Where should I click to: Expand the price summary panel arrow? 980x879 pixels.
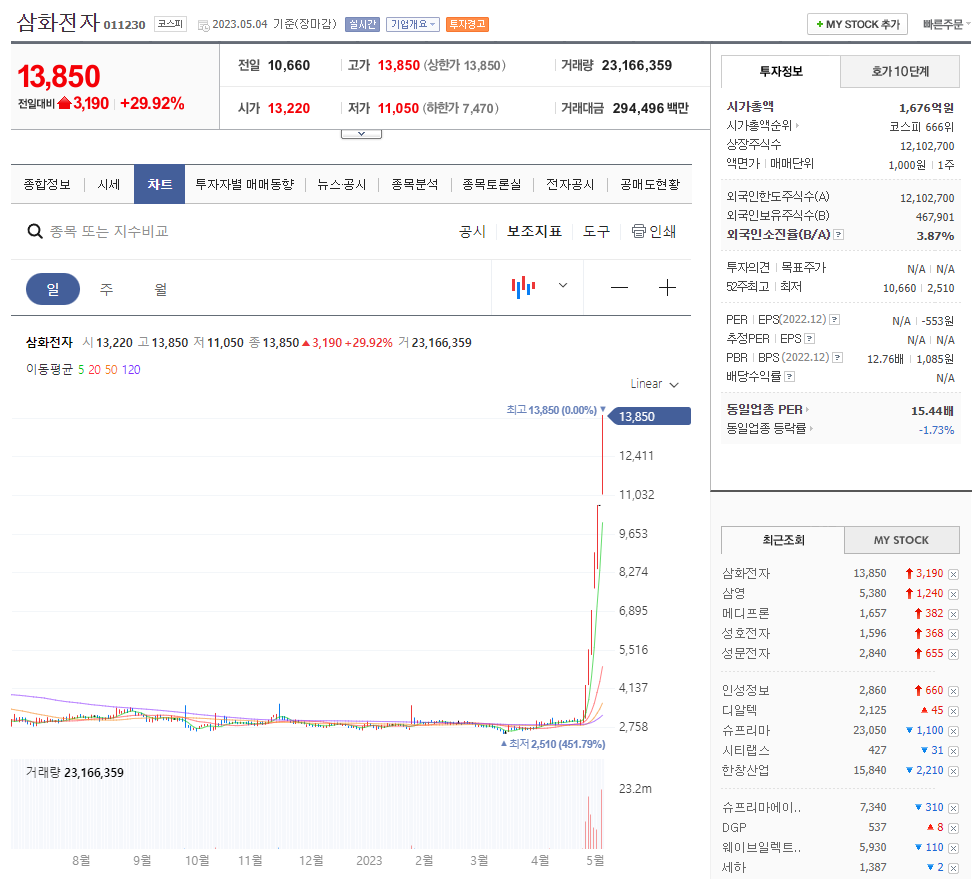[361, 134]
